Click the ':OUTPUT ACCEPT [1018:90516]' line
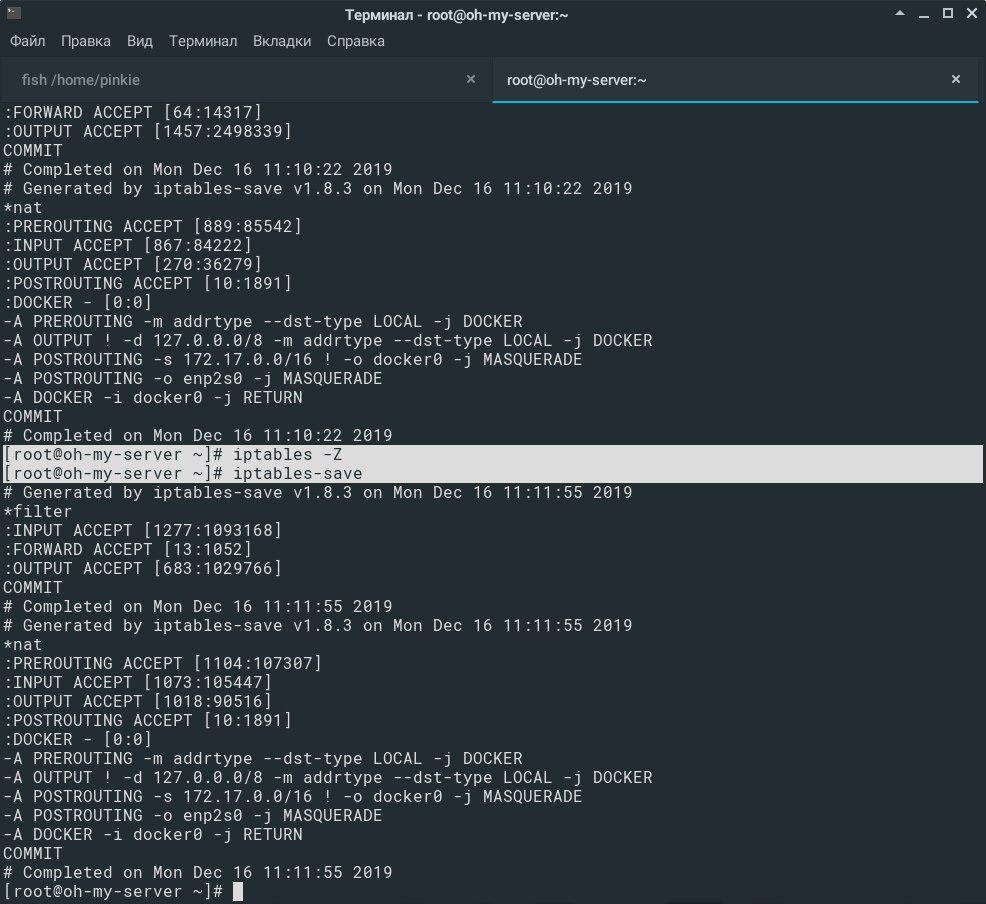986x904 pixels. click(x=138, y=701)
